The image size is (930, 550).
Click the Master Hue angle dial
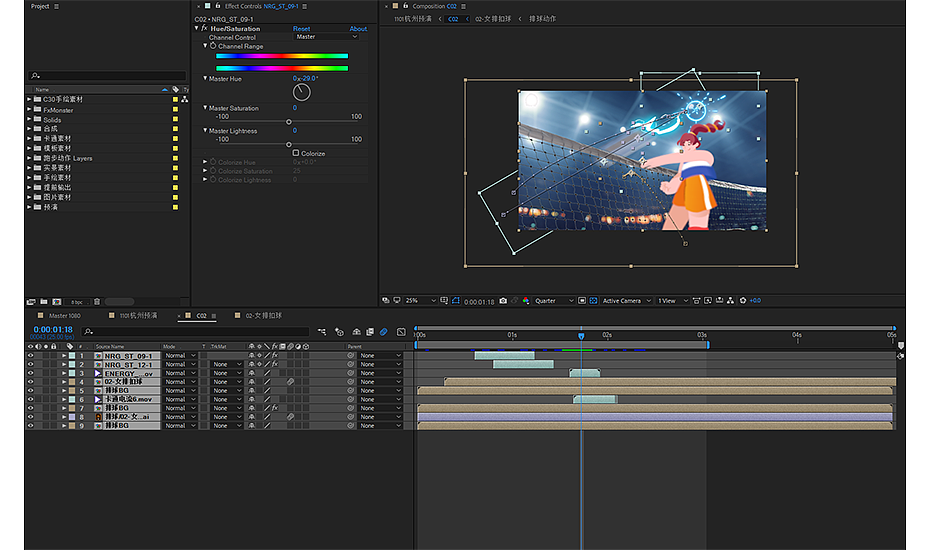(x=301, y=92)
